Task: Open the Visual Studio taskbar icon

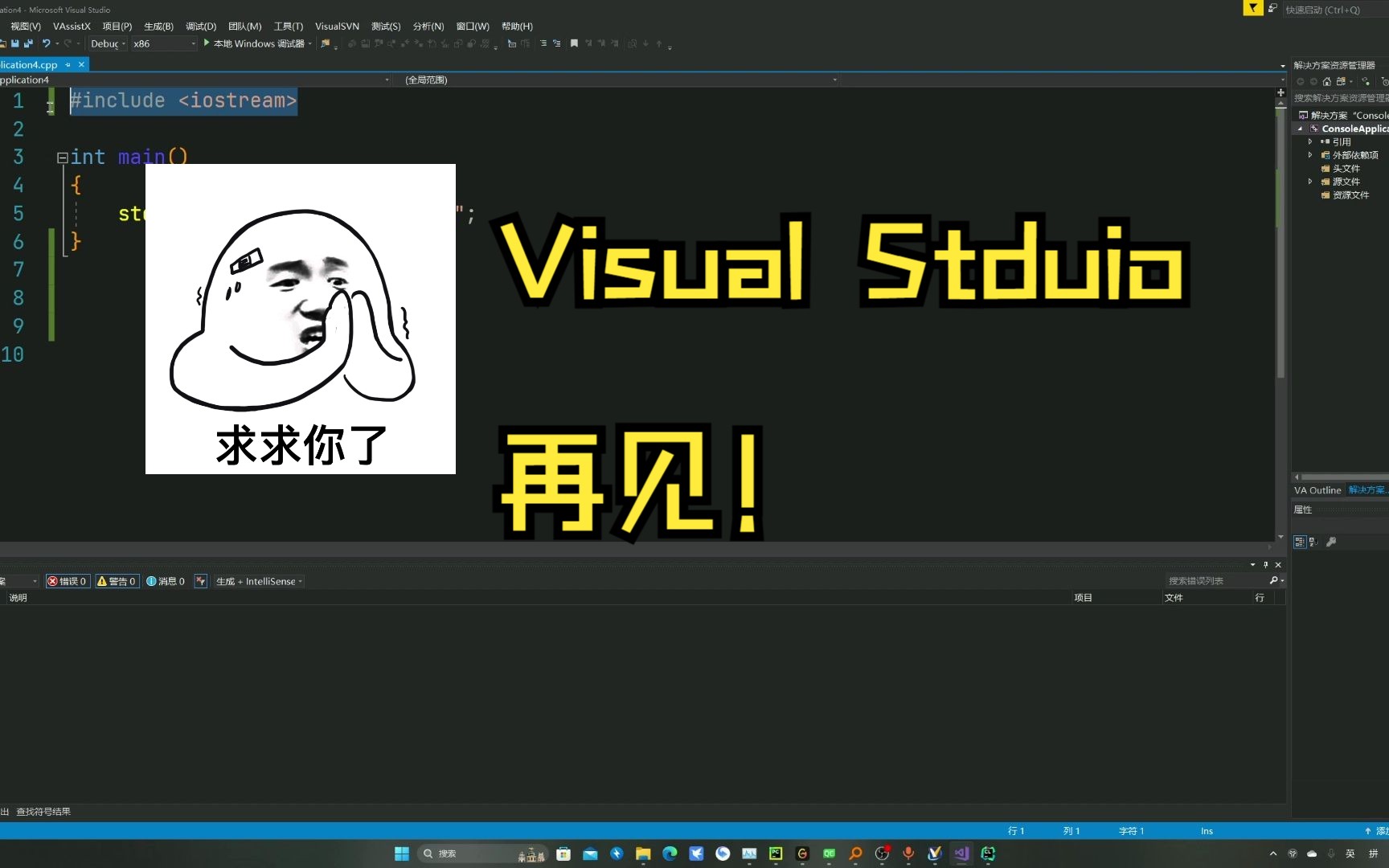Action: coord(961,854)
